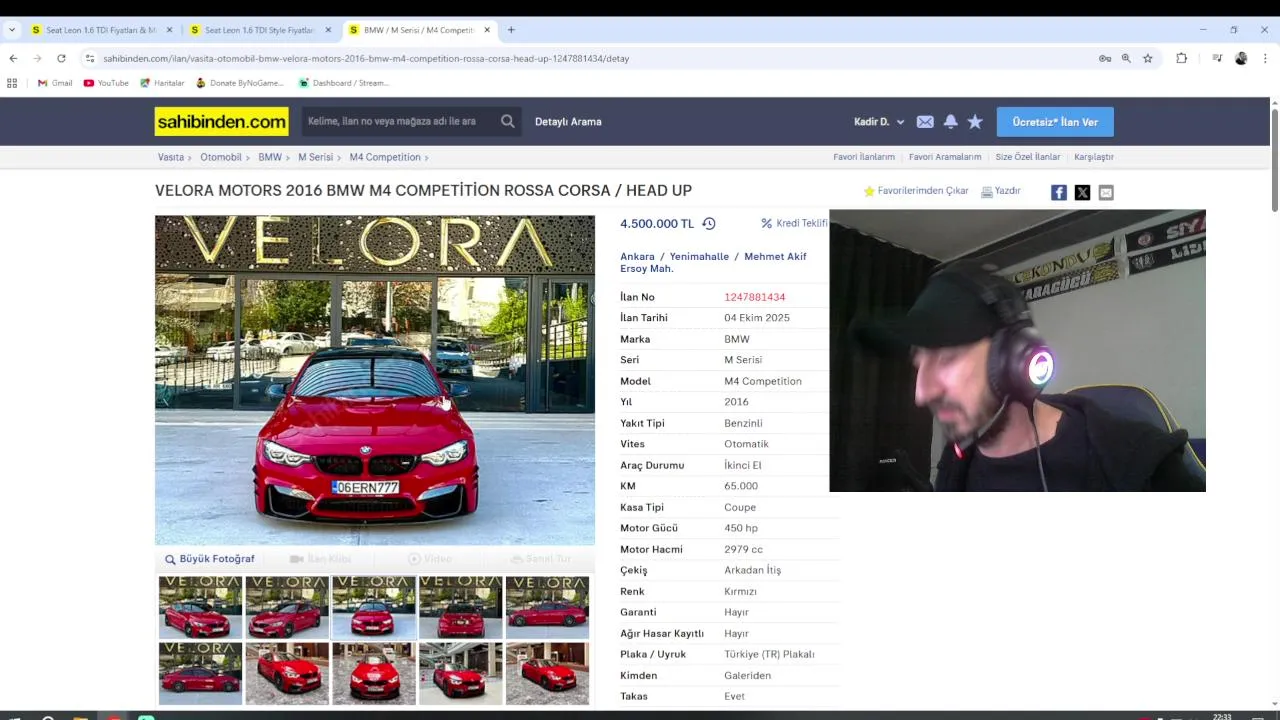Click Detaylı Arama link

(x=568, y=122)
